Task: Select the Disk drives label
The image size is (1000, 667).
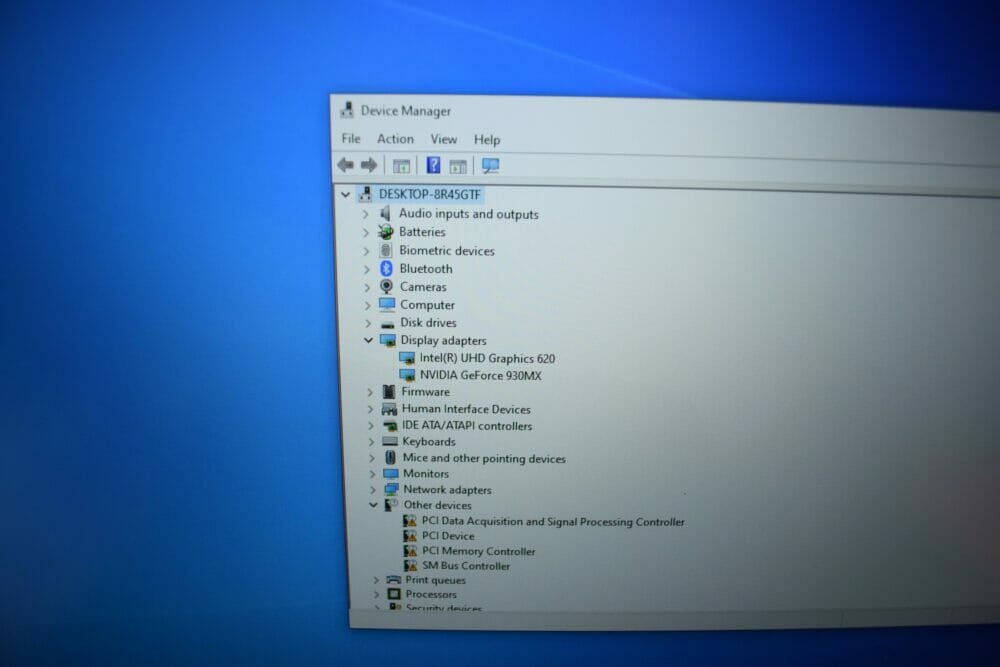Action: click(x=429, y=323)
